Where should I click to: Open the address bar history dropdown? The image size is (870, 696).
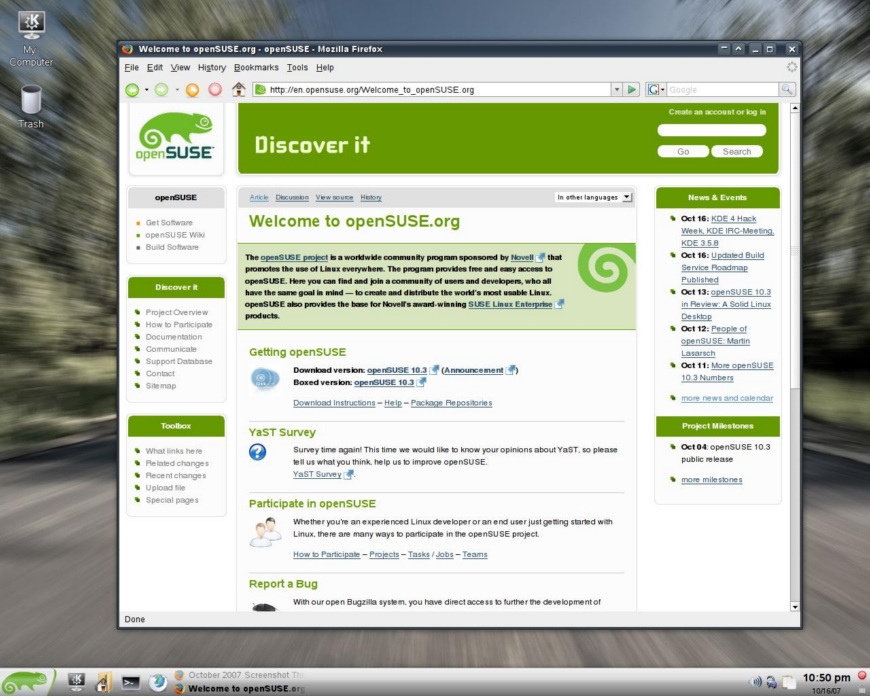click(x=616, y=89)
